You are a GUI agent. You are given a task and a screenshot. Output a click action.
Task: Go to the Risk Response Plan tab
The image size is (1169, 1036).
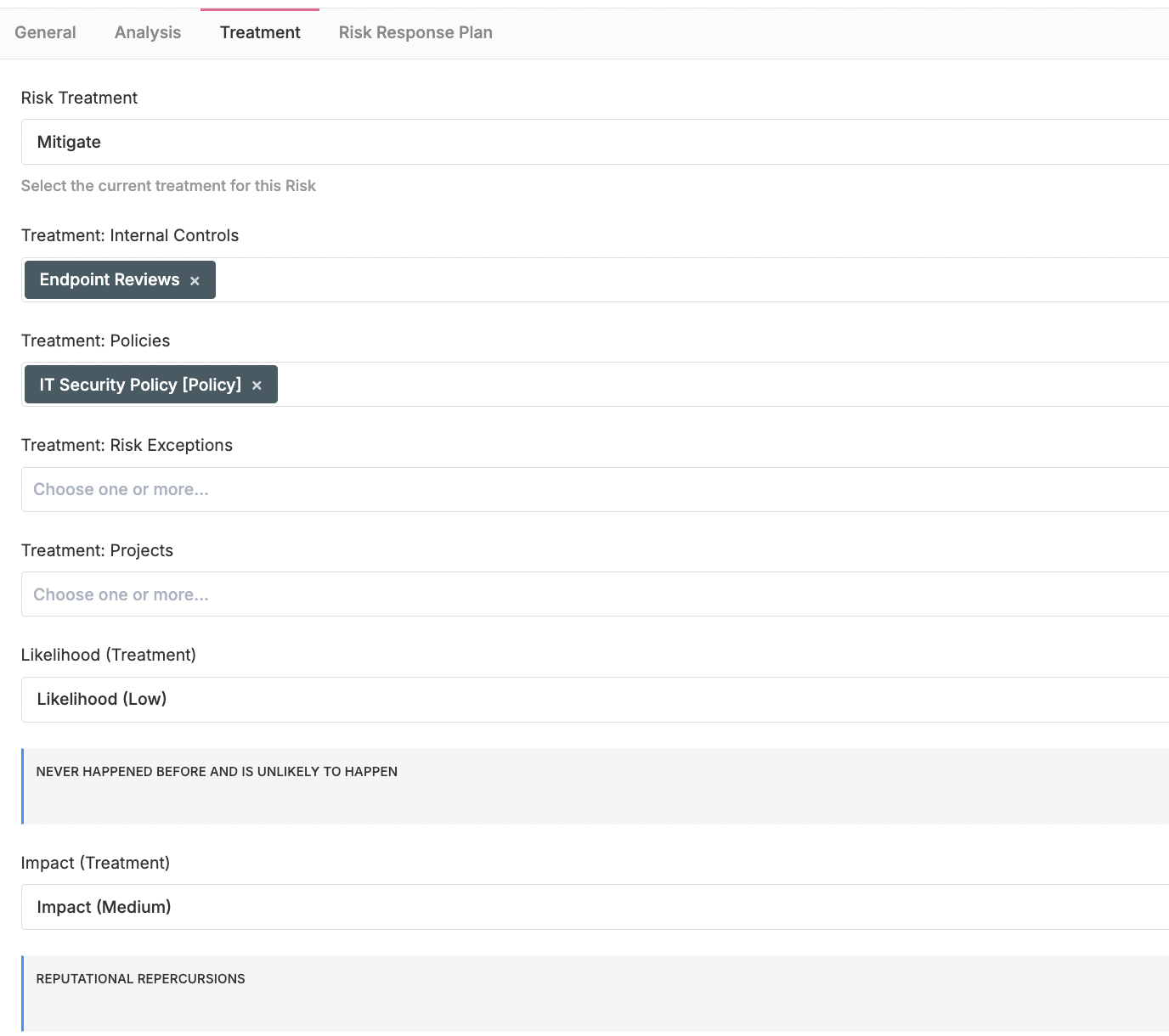tap(415, 32)
